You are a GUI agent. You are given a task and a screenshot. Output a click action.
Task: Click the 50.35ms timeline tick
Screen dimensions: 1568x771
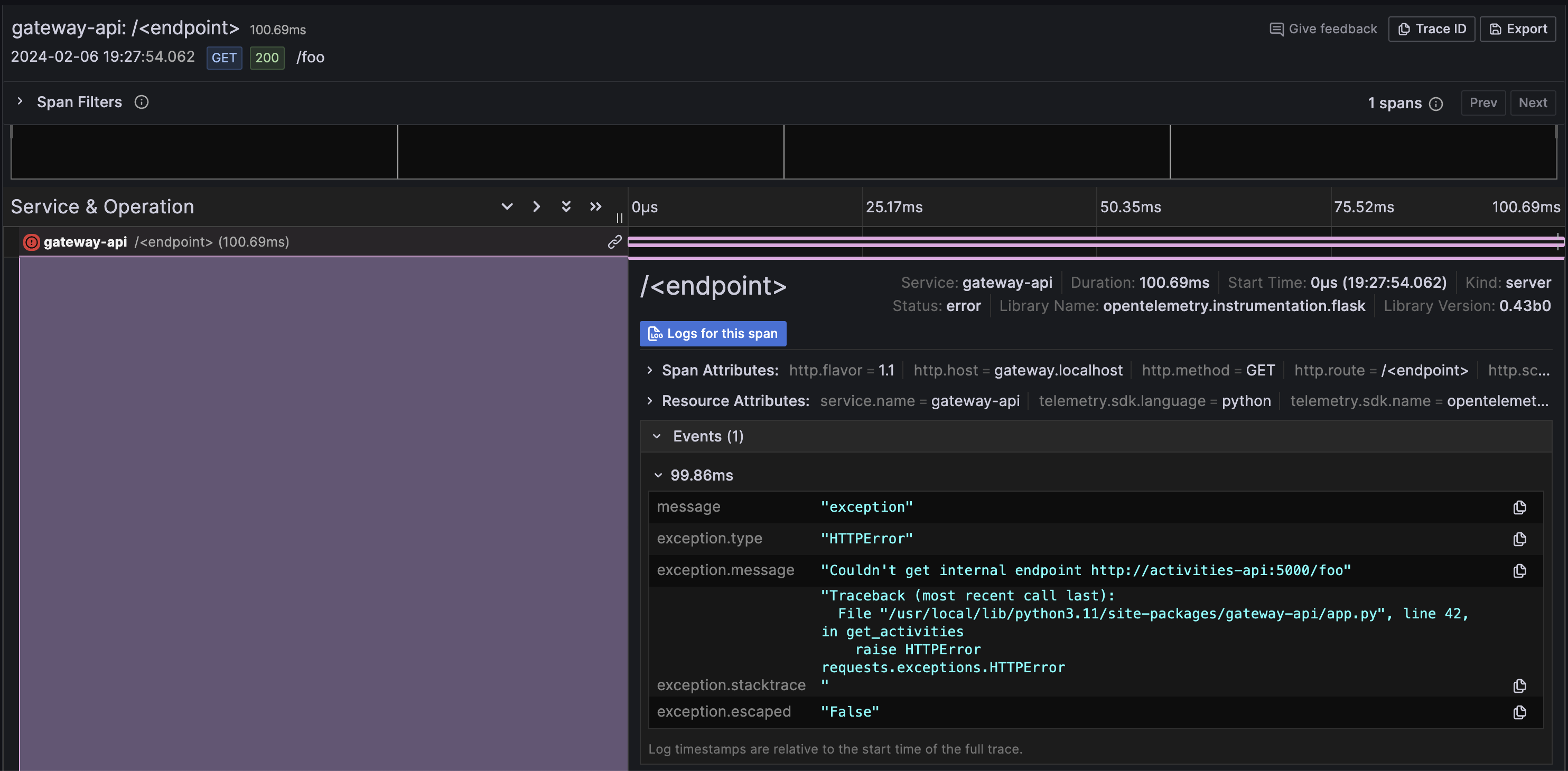point(1131,207)
